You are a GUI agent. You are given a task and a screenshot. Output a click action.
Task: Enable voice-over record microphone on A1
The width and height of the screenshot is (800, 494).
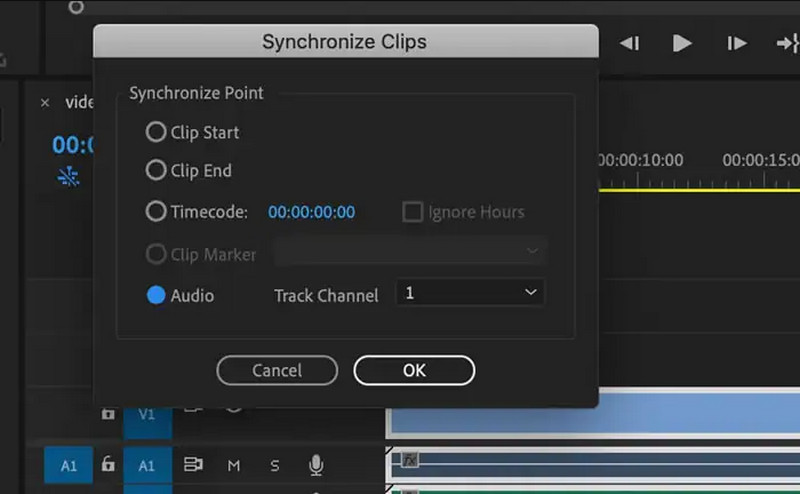point(316,465)
